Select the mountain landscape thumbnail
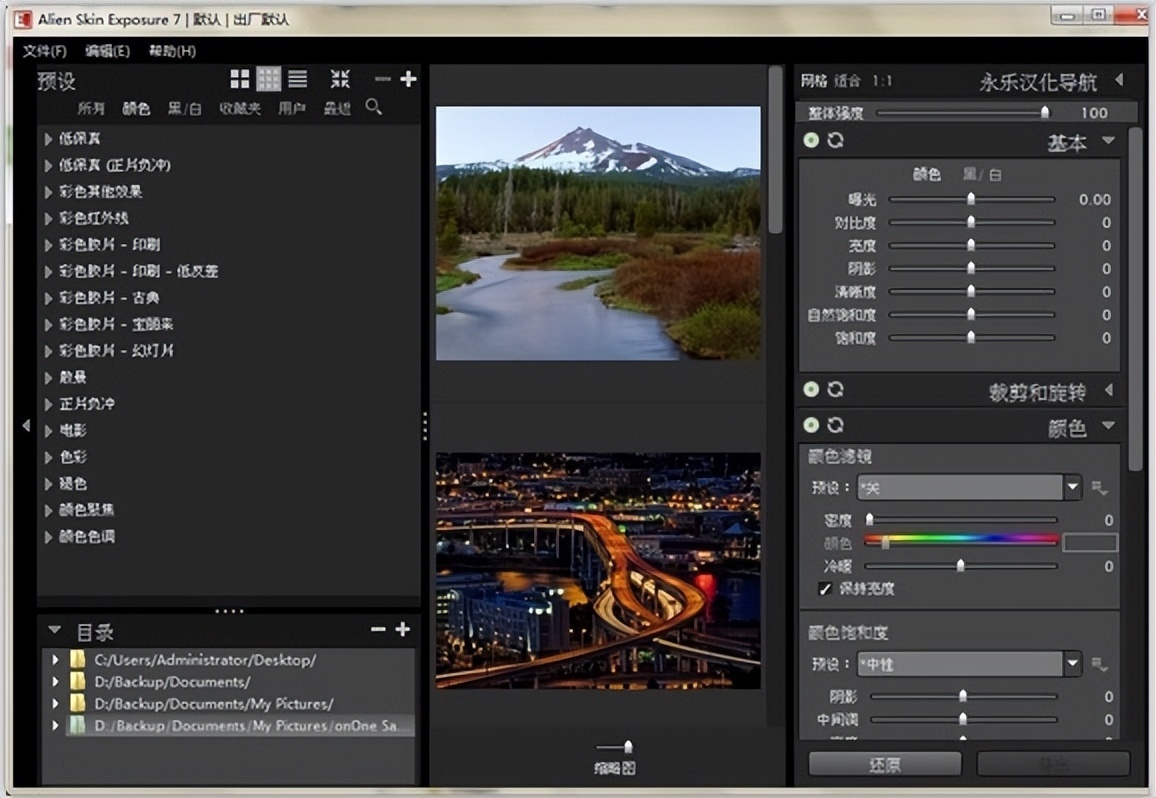Screen dimensions: 1156x798 pos(598,233)
